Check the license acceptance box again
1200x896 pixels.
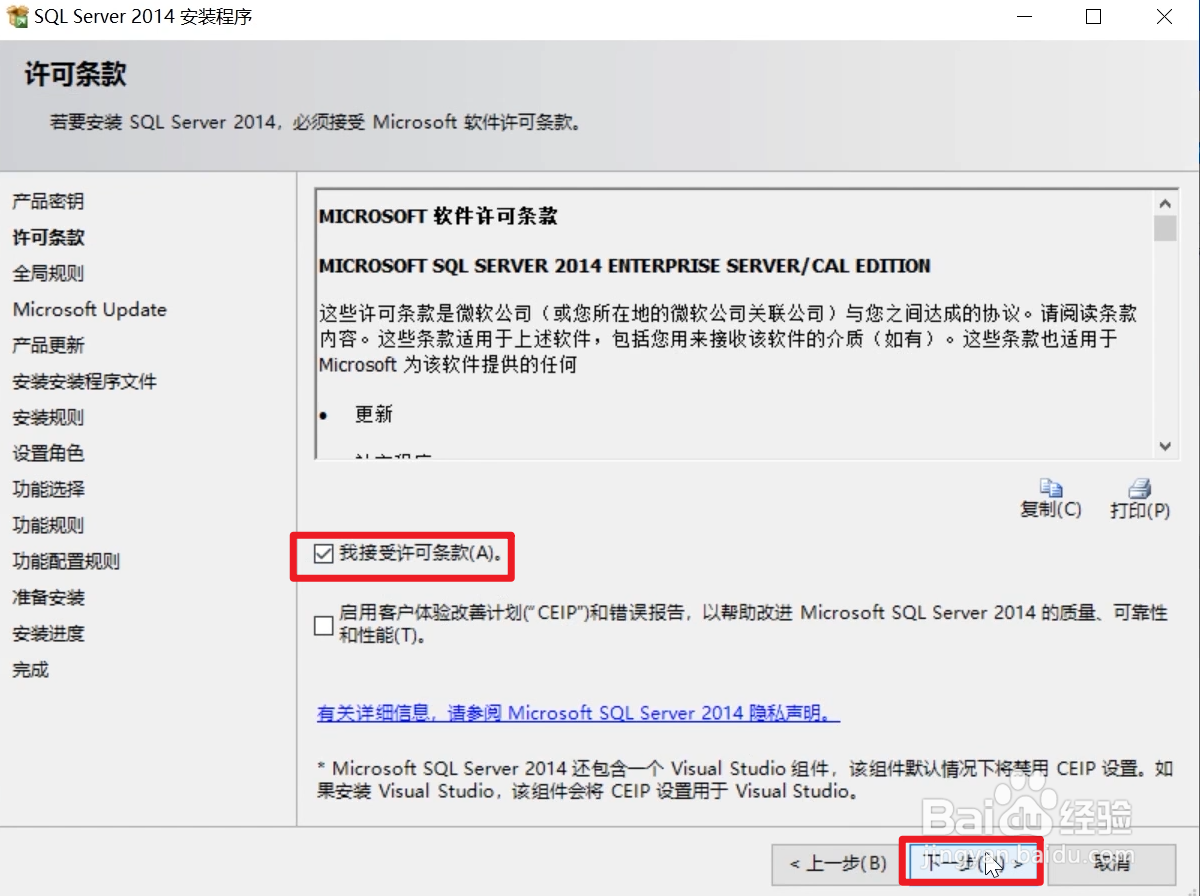322,553
